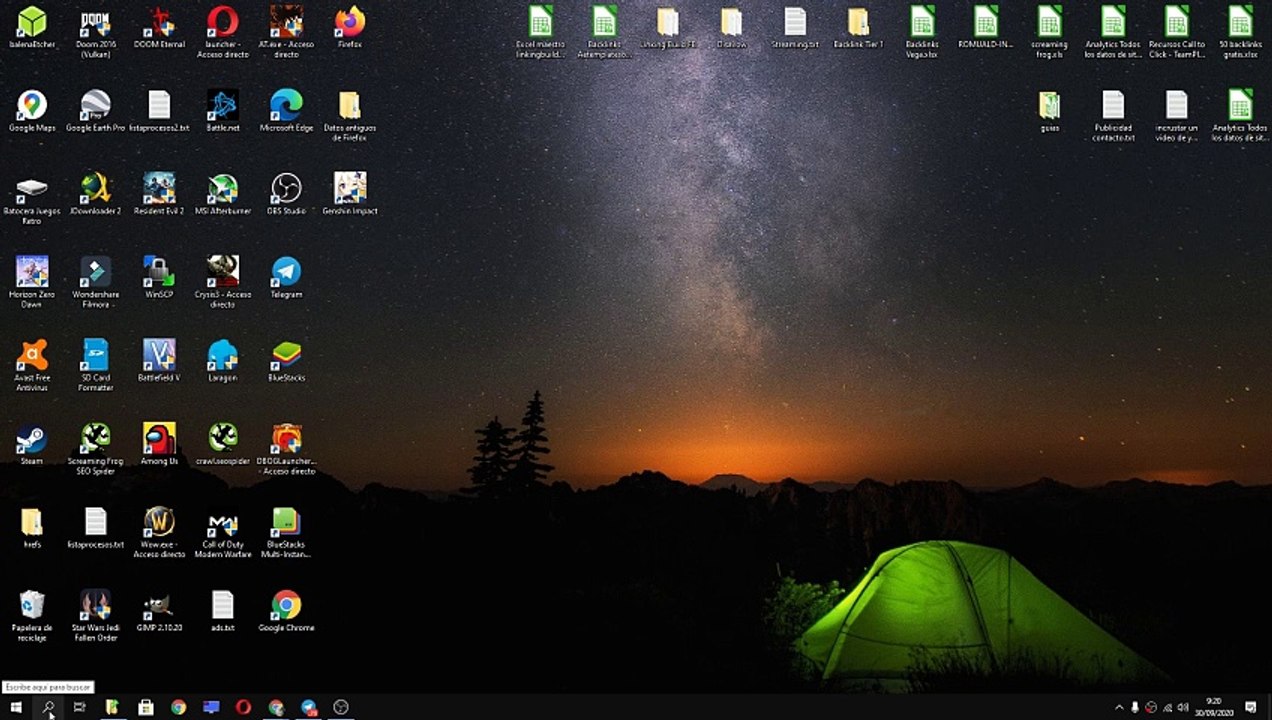Select the Batocera Juegos Retro shortcut
1272x720 pixels.
pos(32,199)
